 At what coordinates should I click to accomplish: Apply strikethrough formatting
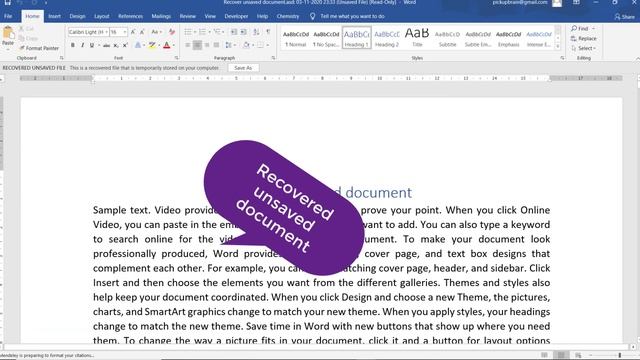106,45
